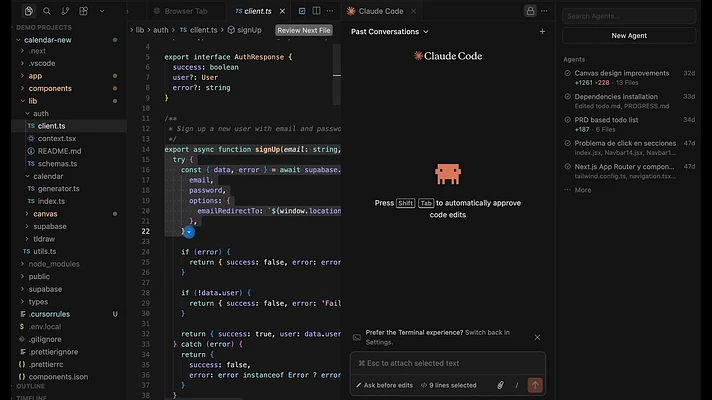
Task: Expand the node_modules folder
Action: pyautogui.click(x=22, y=264)
